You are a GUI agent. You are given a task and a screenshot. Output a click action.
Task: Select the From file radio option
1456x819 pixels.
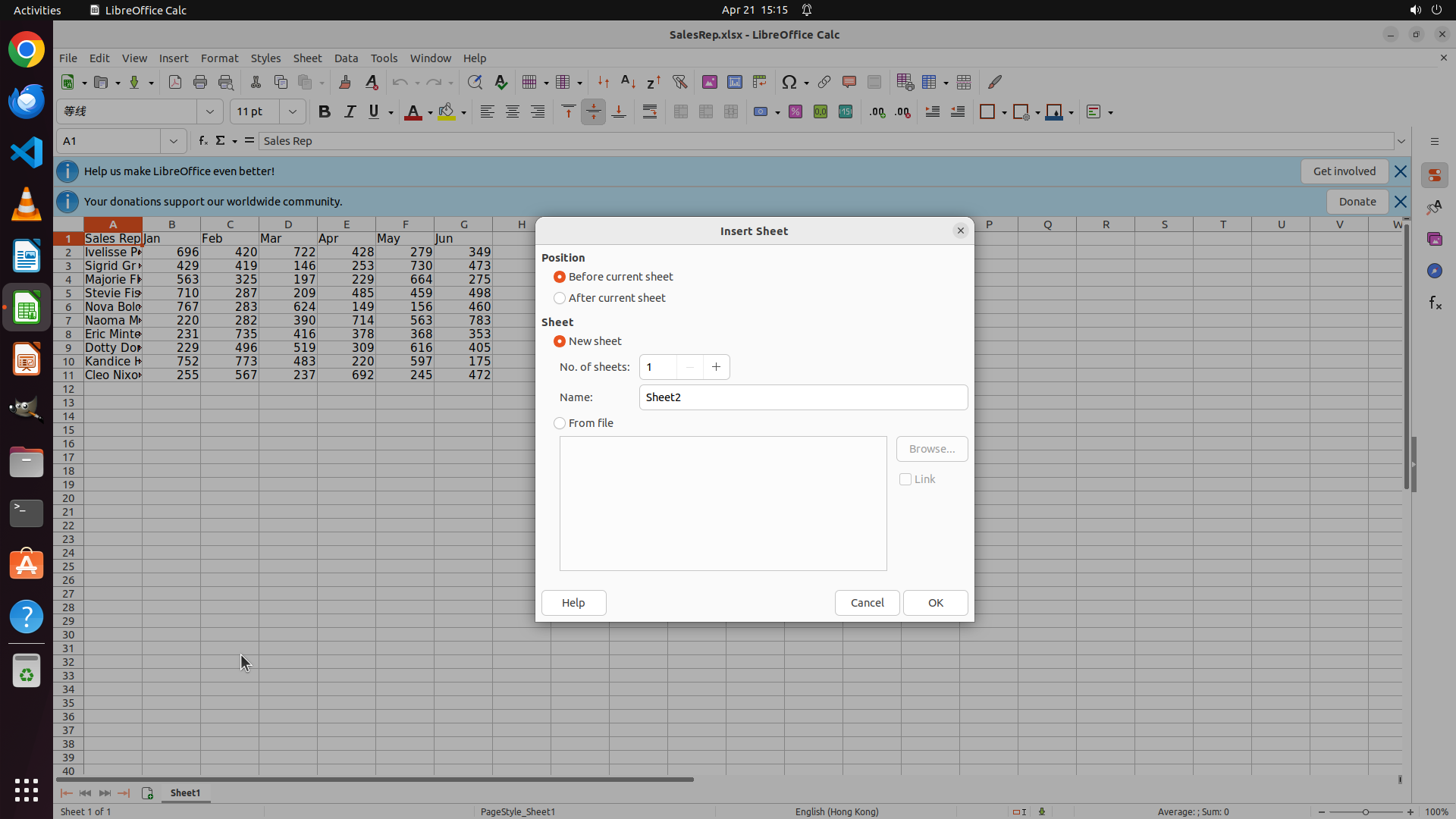click(x=560, y=423)
